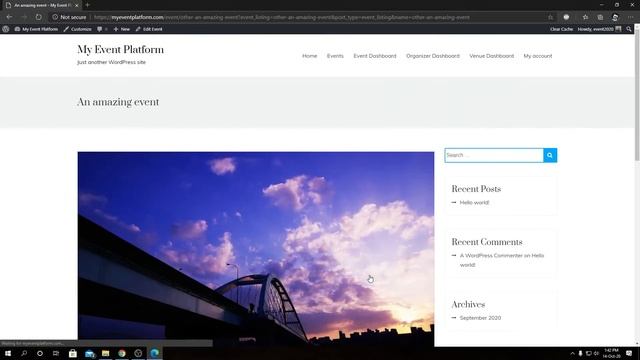
Task: Click 'A WordPress Commenter' comment author link
Action: point(491,256)
